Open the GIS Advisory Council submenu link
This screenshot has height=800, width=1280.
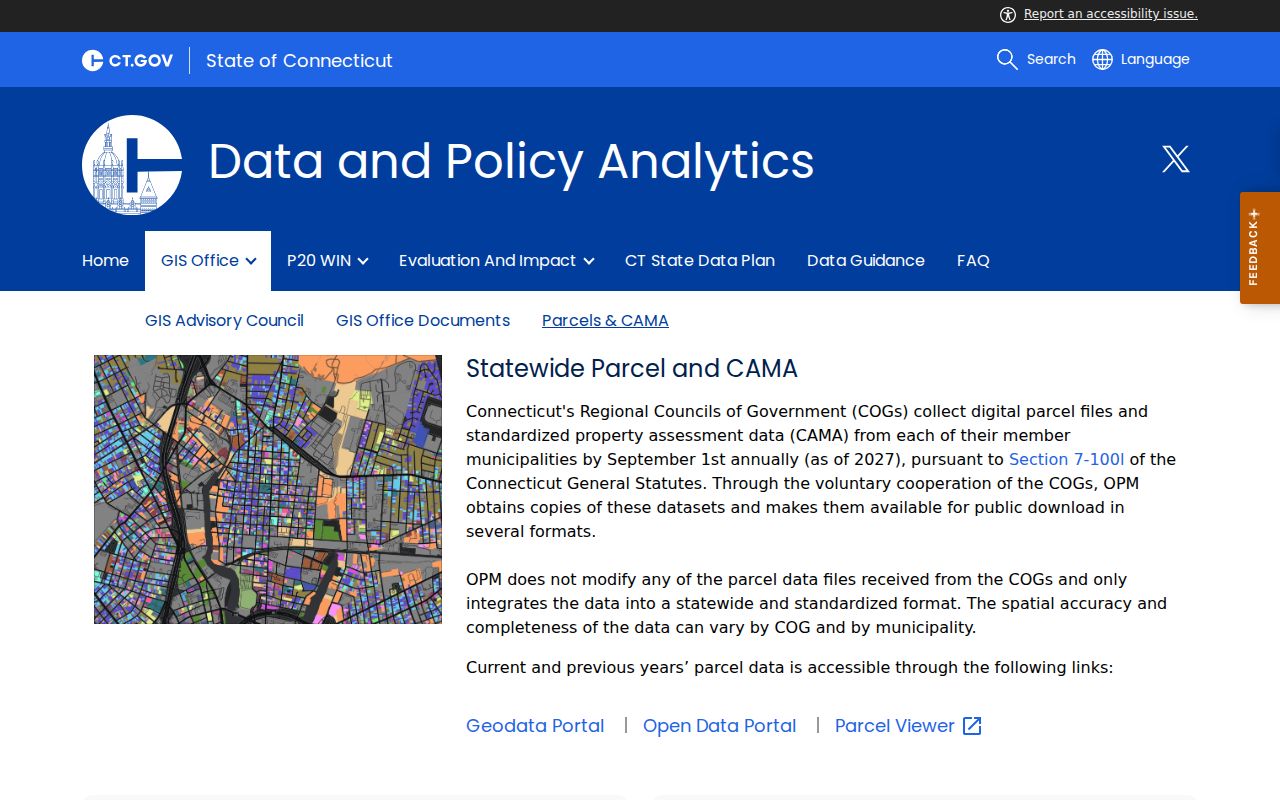[x=224, y=321]
